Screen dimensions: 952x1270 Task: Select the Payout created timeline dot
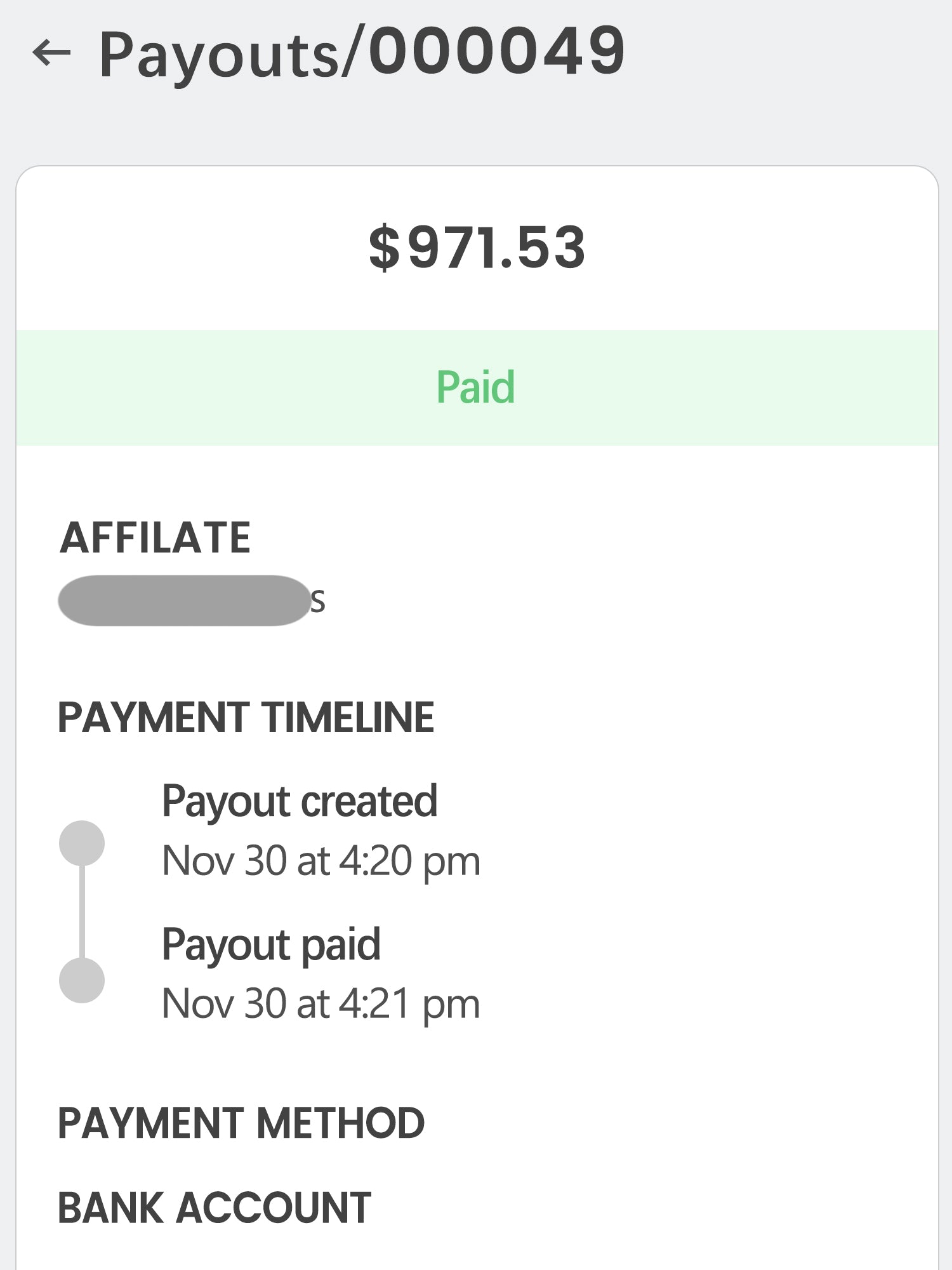[82, 843]
